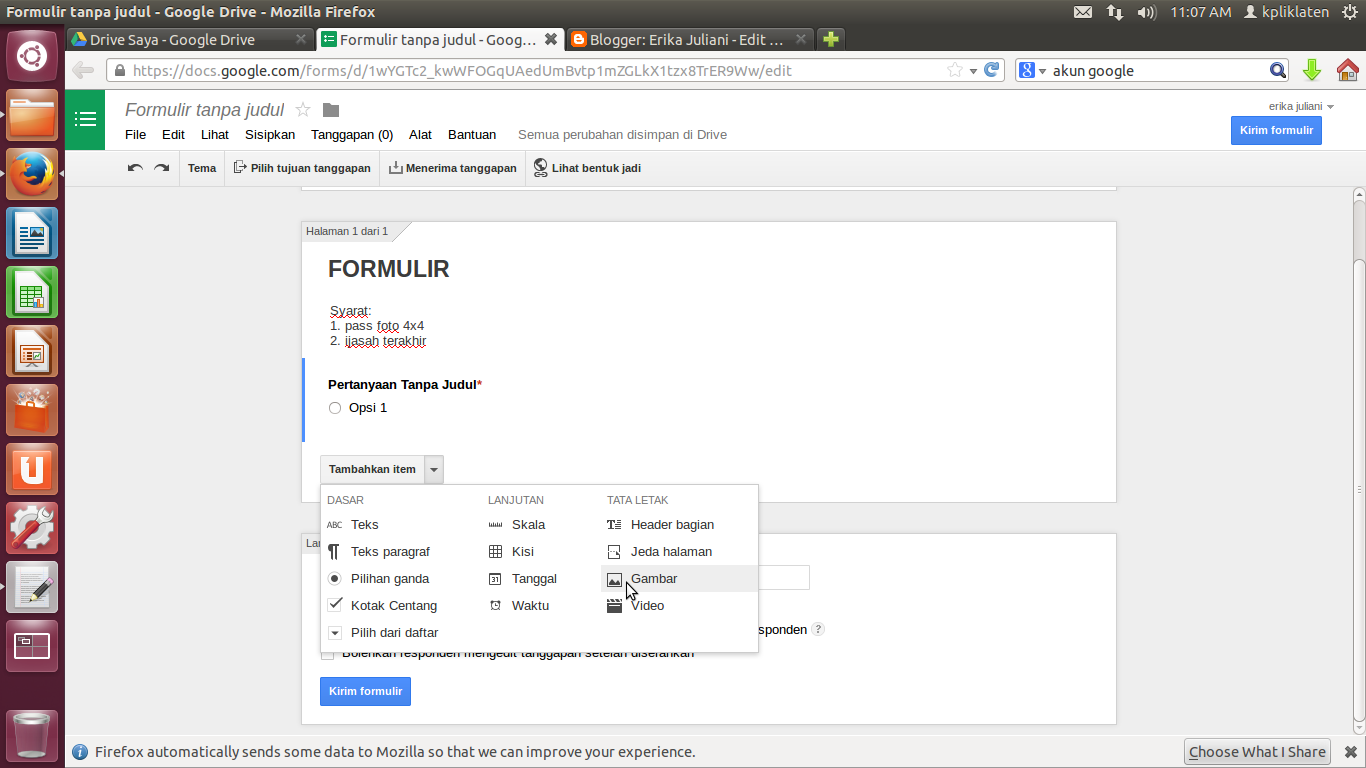Click the redo arrow in toolbar

tap(161, 168)
